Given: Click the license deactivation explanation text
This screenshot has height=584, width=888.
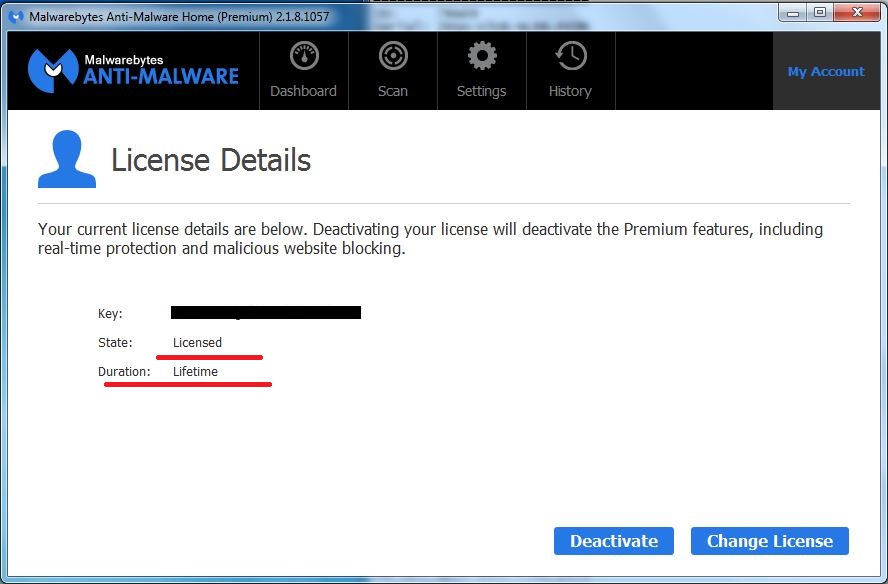Looking at the screenshot, I should pos(430,238).
